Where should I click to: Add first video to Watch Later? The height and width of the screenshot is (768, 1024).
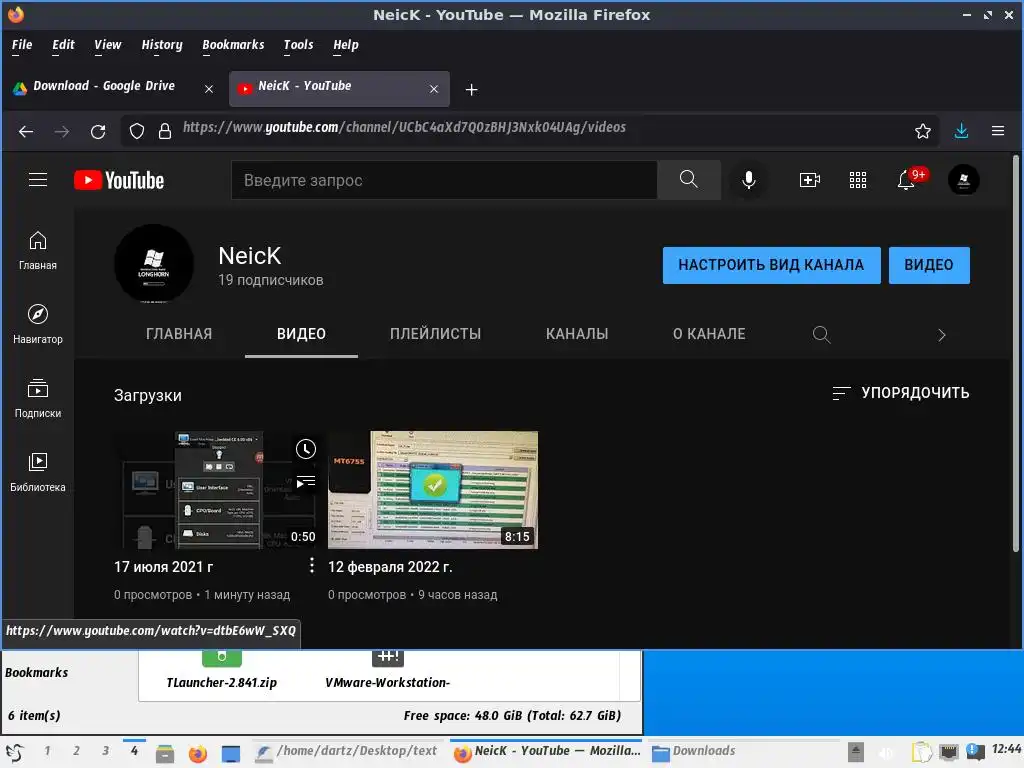coord(306,449)
